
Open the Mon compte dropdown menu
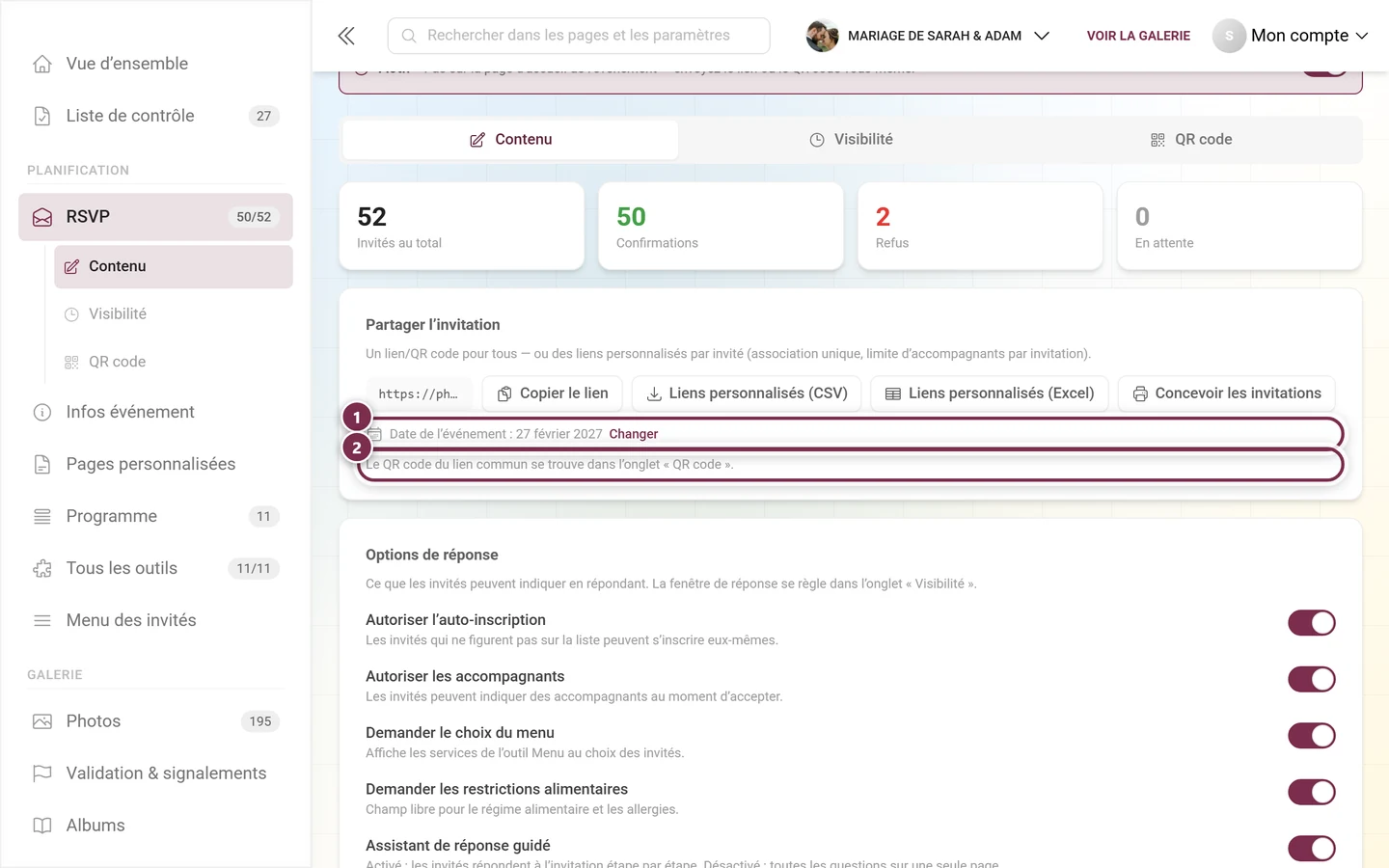click(1291, 36)
